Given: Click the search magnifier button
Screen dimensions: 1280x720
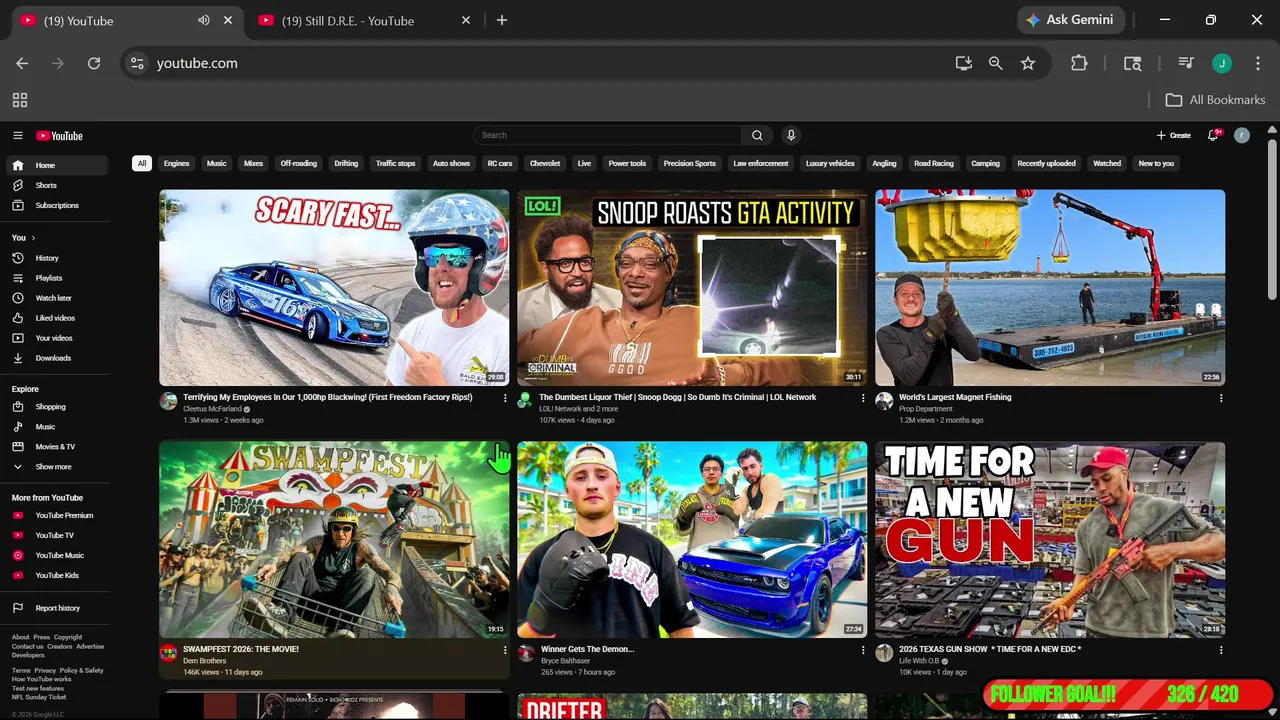Looking at the screenshot, I should [757, 135].
